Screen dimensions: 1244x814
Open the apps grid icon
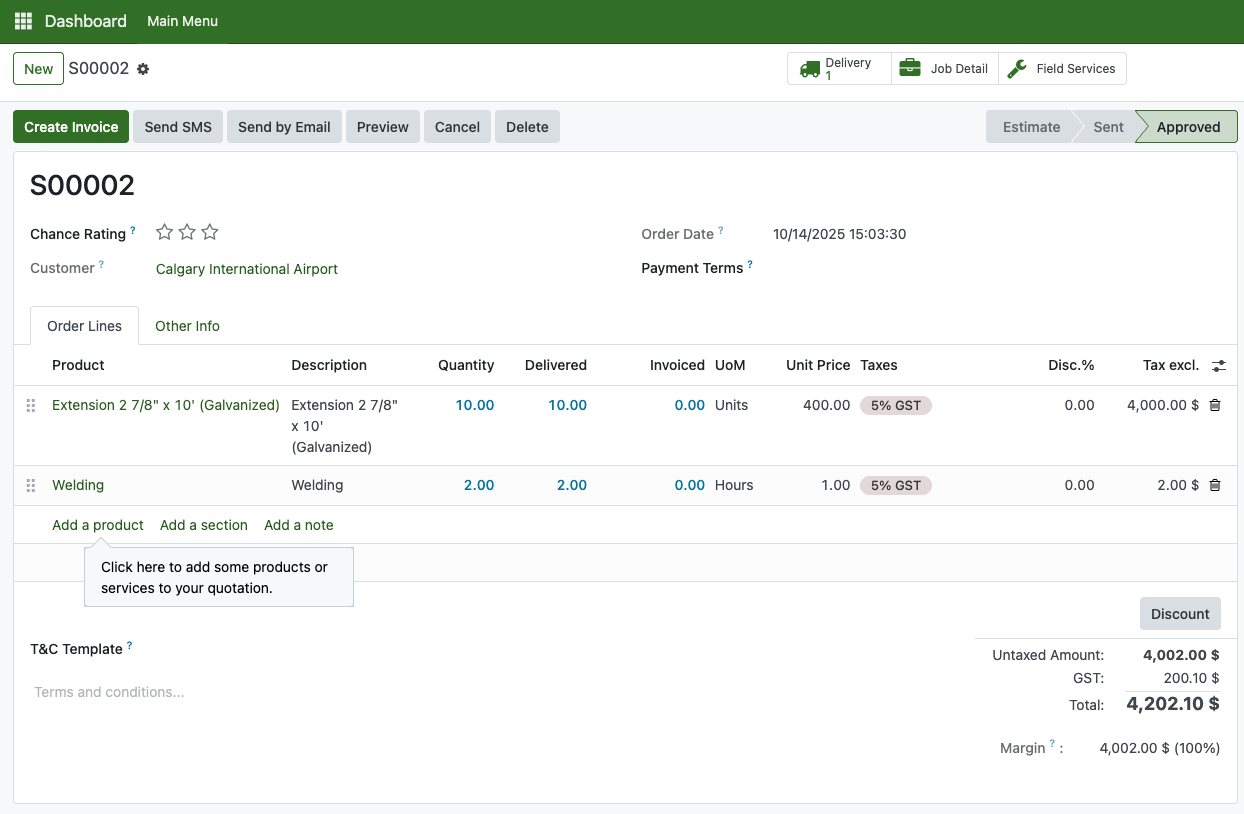(23, 21)
